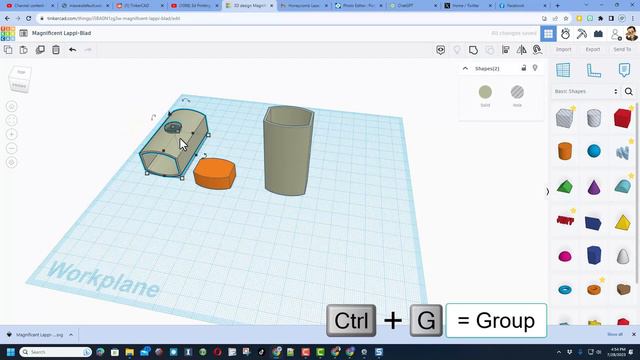Open the Sim Lab apple icon
Image resolution: width=640 pixels, height=360 pixels.
tap(565, 34)
